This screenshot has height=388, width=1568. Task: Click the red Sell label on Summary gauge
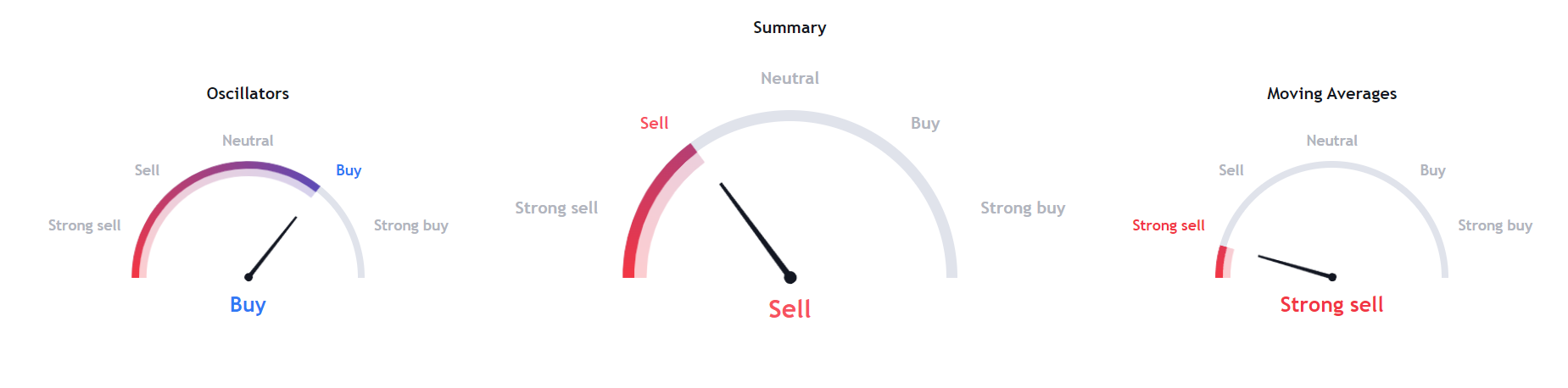coord(654,123)
